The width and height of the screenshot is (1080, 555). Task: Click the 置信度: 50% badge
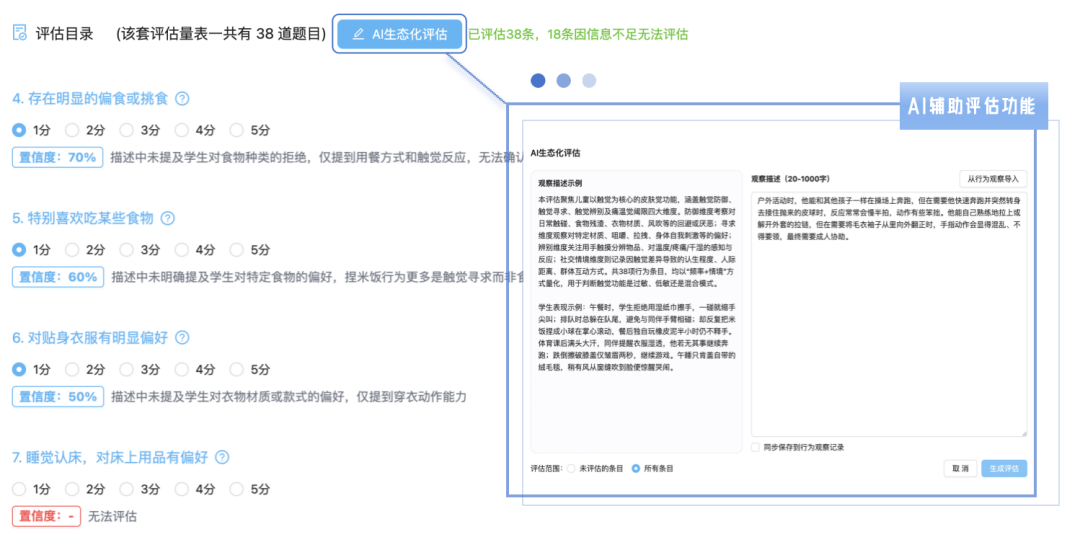pos(58,397)
